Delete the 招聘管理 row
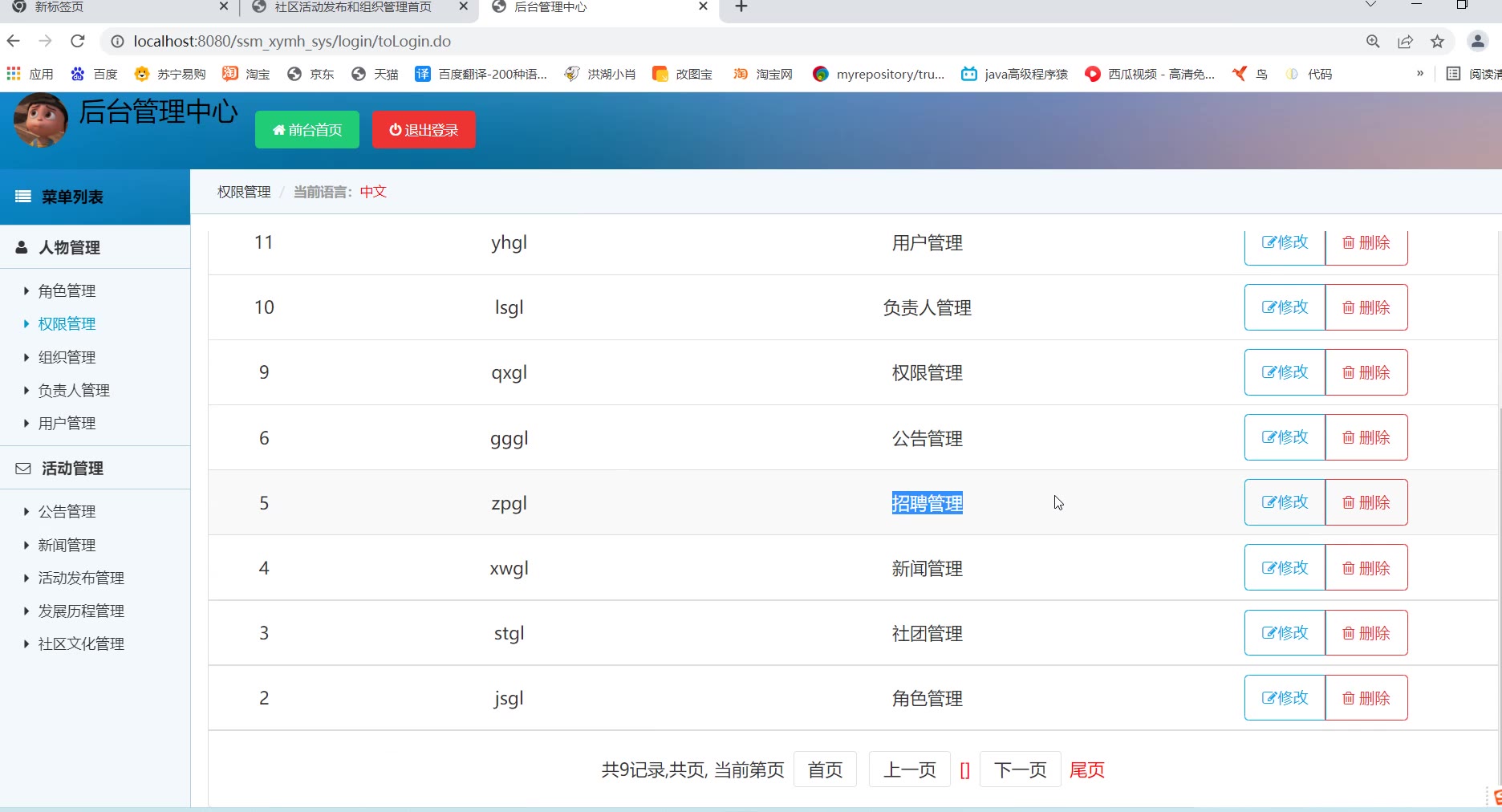 click(1366, 502)
